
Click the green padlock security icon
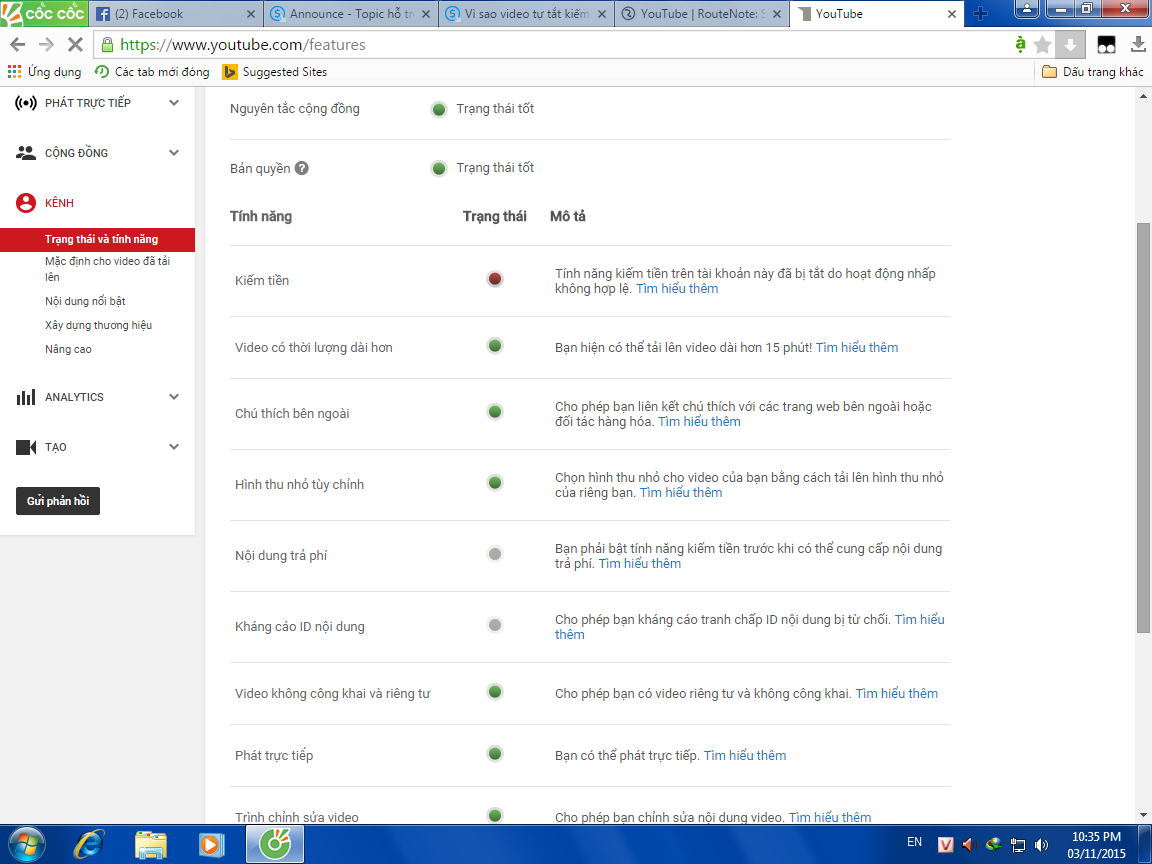point(107,45)
